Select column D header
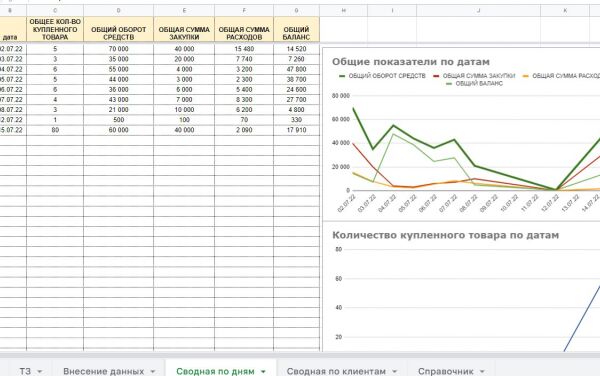600x376 pixels. click(119, 11)
